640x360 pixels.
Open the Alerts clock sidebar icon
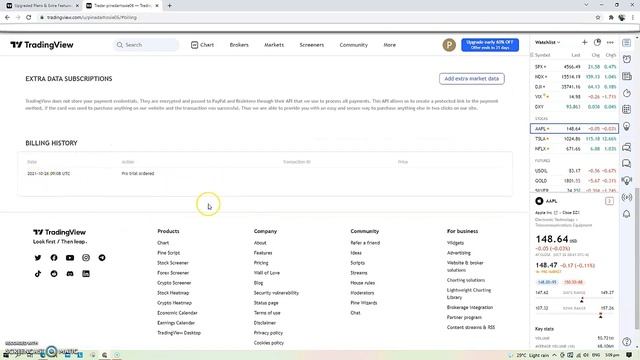point(627,60)
